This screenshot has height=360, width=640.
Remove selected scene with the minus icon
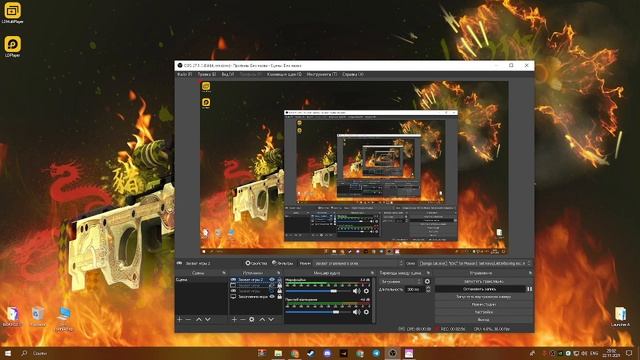(188, 319)
